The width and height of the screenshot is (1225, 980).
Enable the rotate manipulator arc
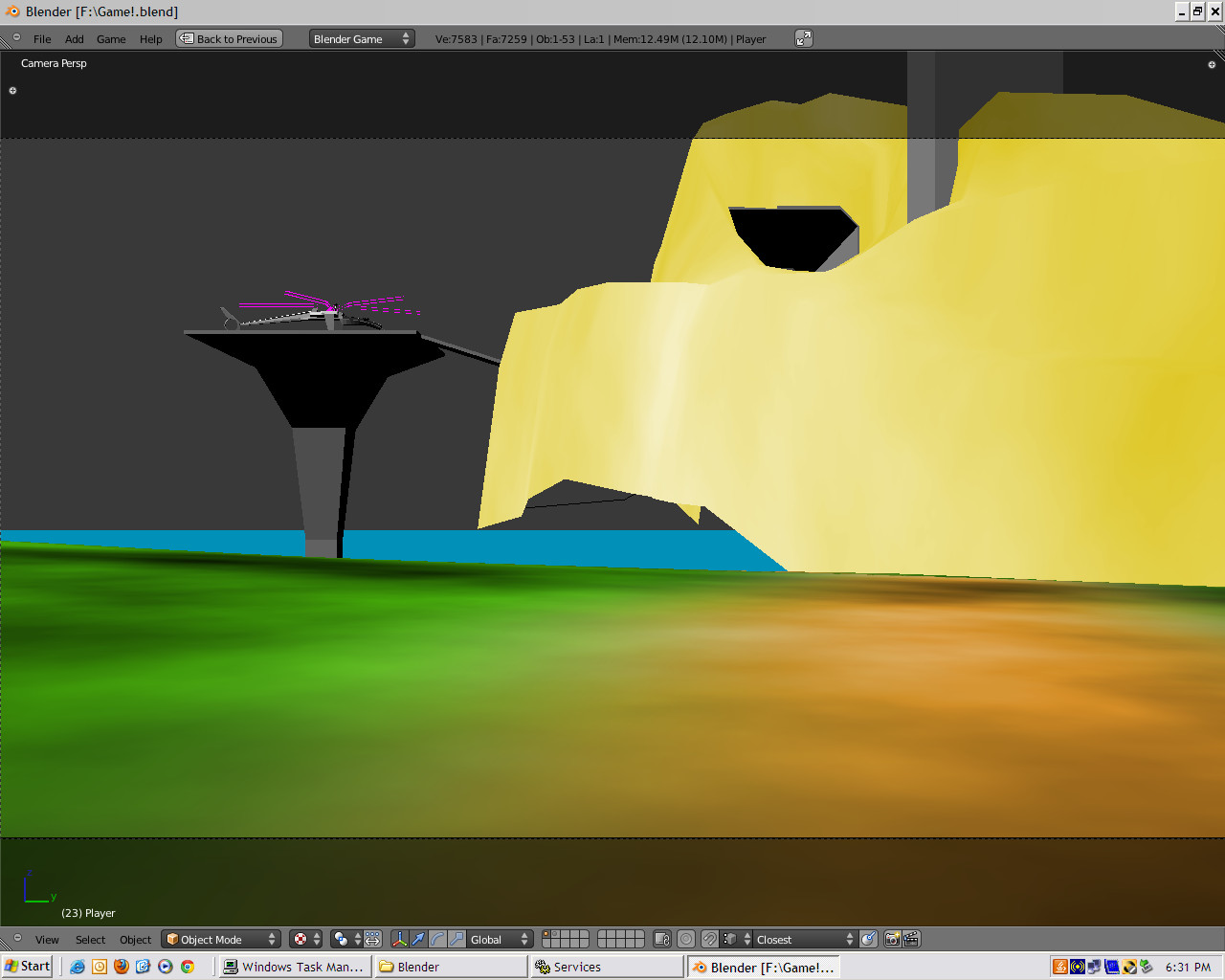click(x=437, y=940)
